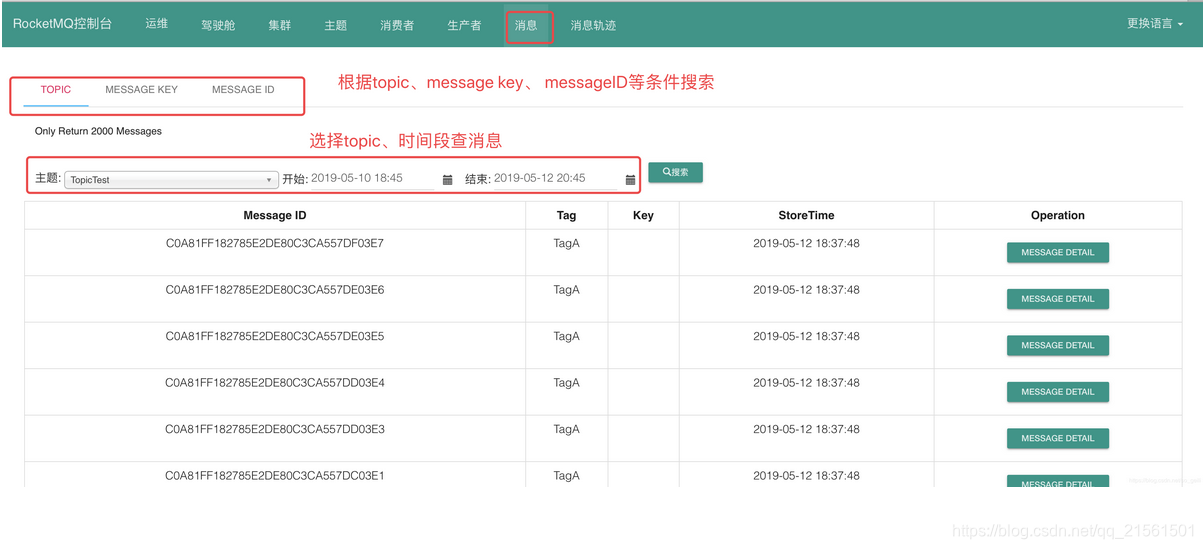Switch to the MESSAGE KEY tab
The height and width of the screenshot is (549, 1203).
[x=142, y=90]
